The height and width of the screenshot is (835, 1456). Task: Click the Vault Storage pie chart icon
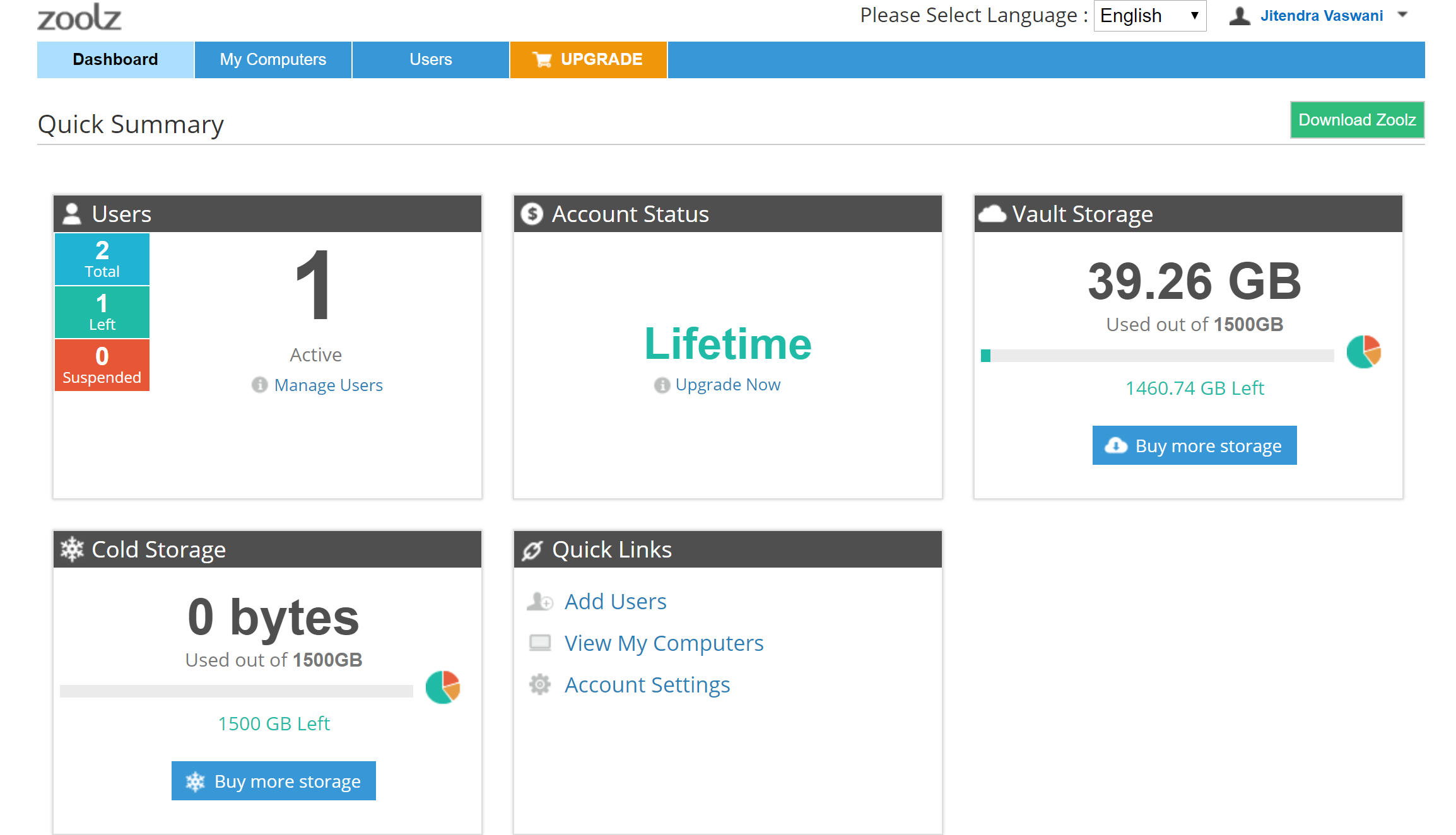coord(1363,352)
